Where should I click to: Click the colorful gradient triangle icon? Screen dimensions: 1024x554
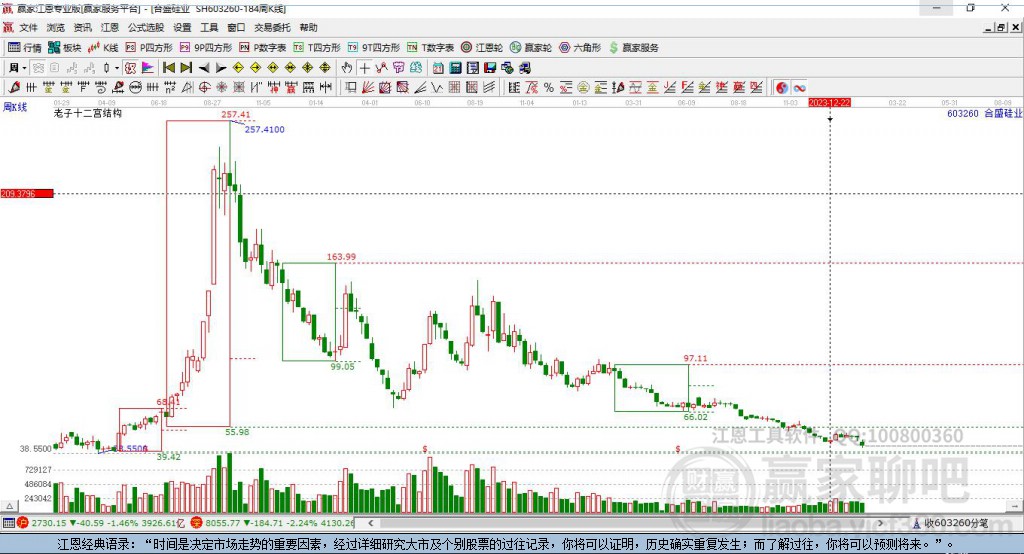coord(148,68)
